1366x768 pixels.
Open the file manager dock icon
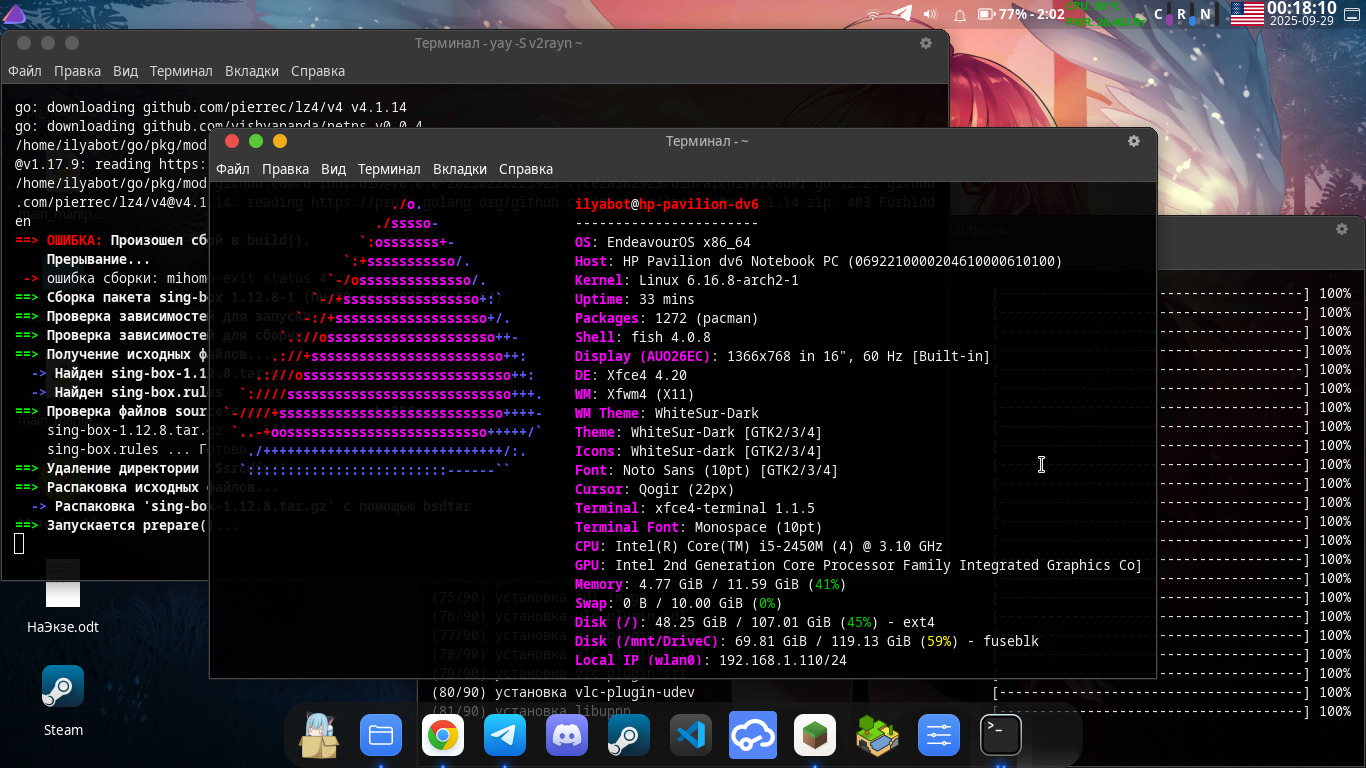click(x=380, y=737)
